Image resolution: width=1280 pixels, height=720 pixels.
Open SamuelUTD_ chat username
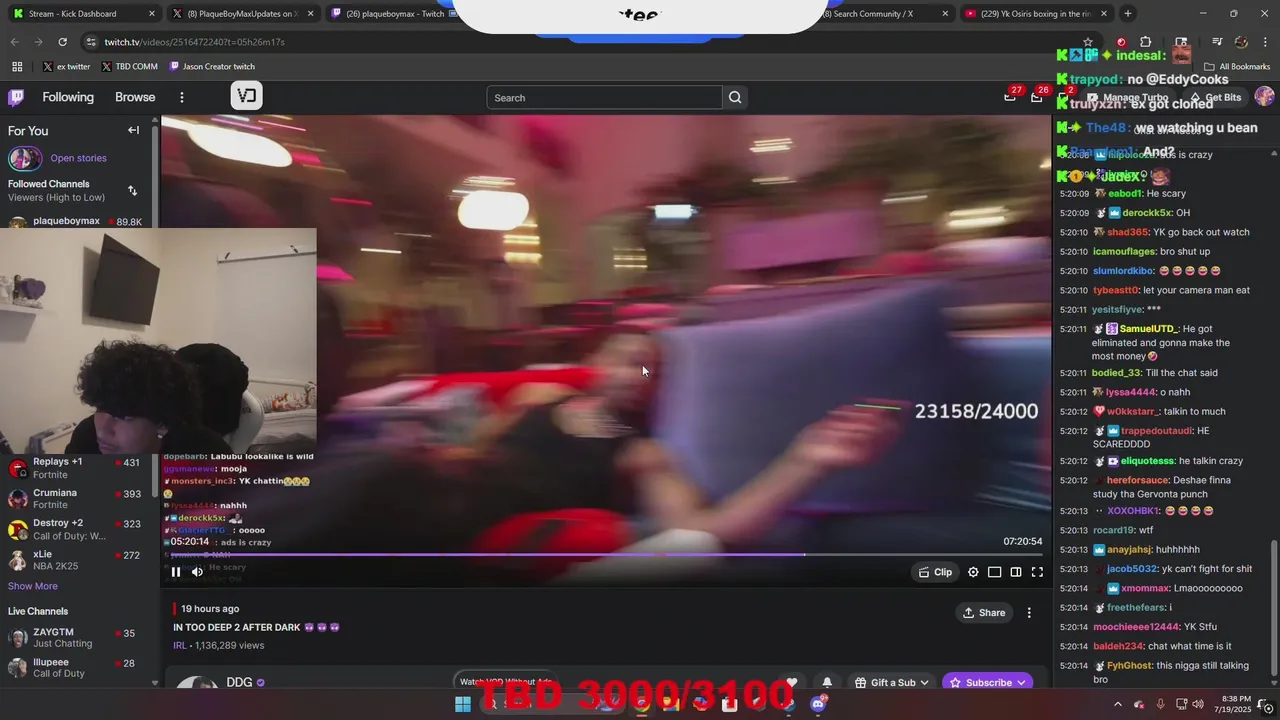coord(1149,329)
